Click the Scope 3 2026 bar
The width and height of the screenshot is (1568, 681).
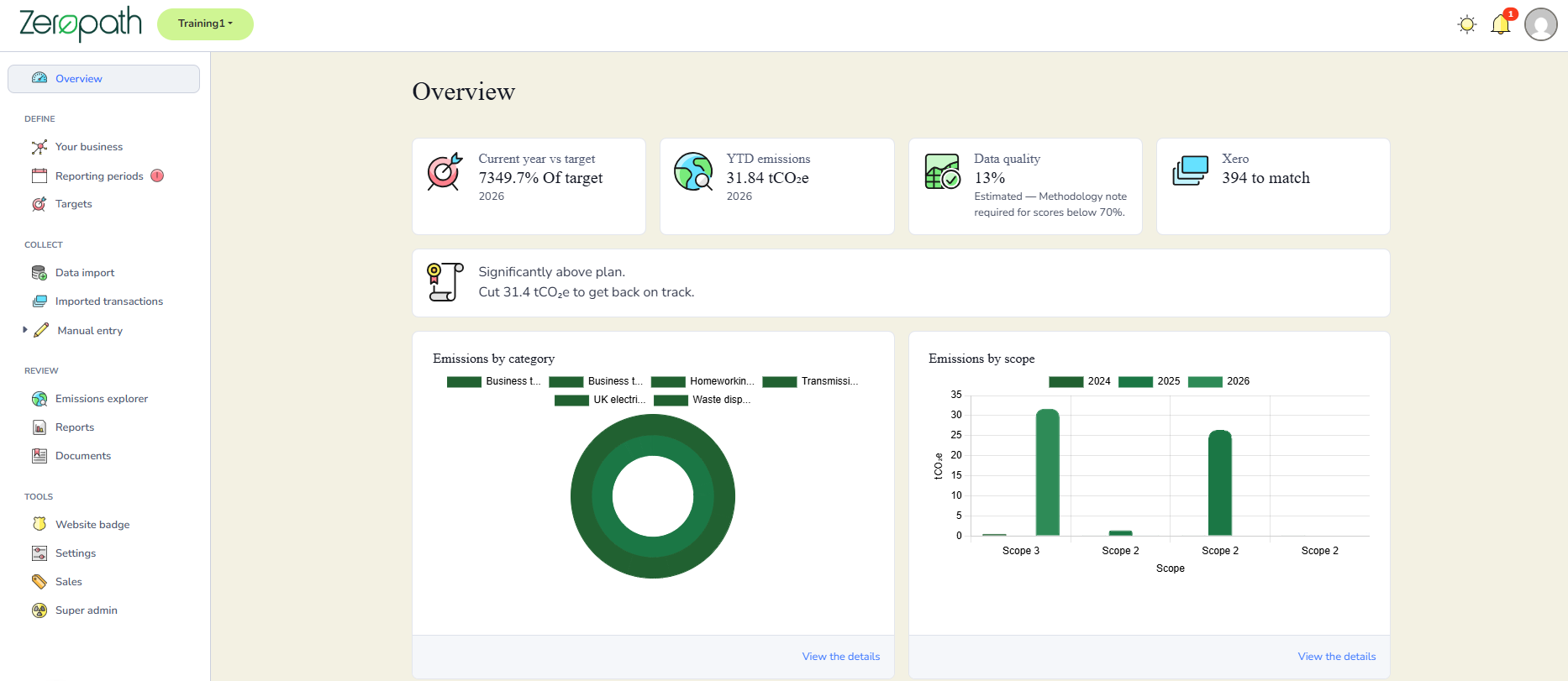[x=1047, y=472]
